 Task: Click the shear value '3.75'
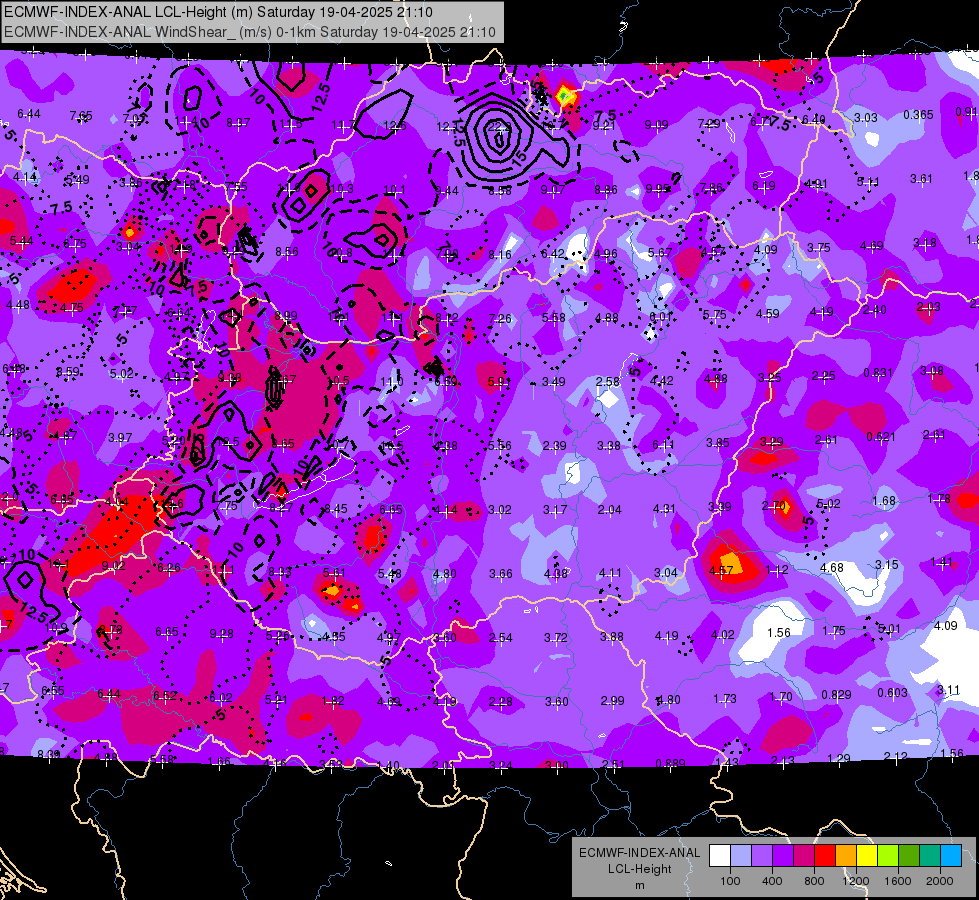coord(819,247)
